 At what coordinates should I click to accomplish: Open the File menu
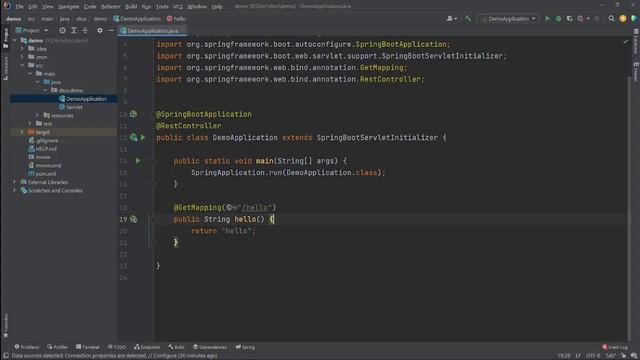(19, 7)
